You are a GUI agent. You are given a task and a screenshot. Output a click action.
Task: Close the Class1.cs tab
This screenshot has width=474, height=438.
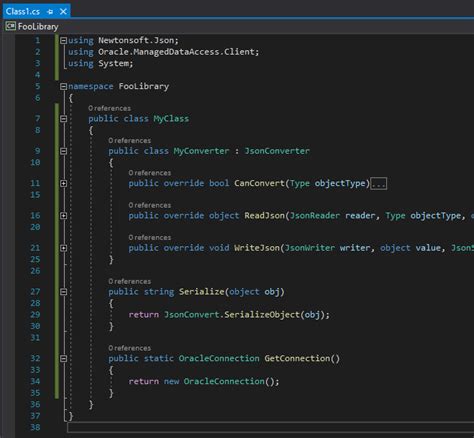(x=63, y=12)
